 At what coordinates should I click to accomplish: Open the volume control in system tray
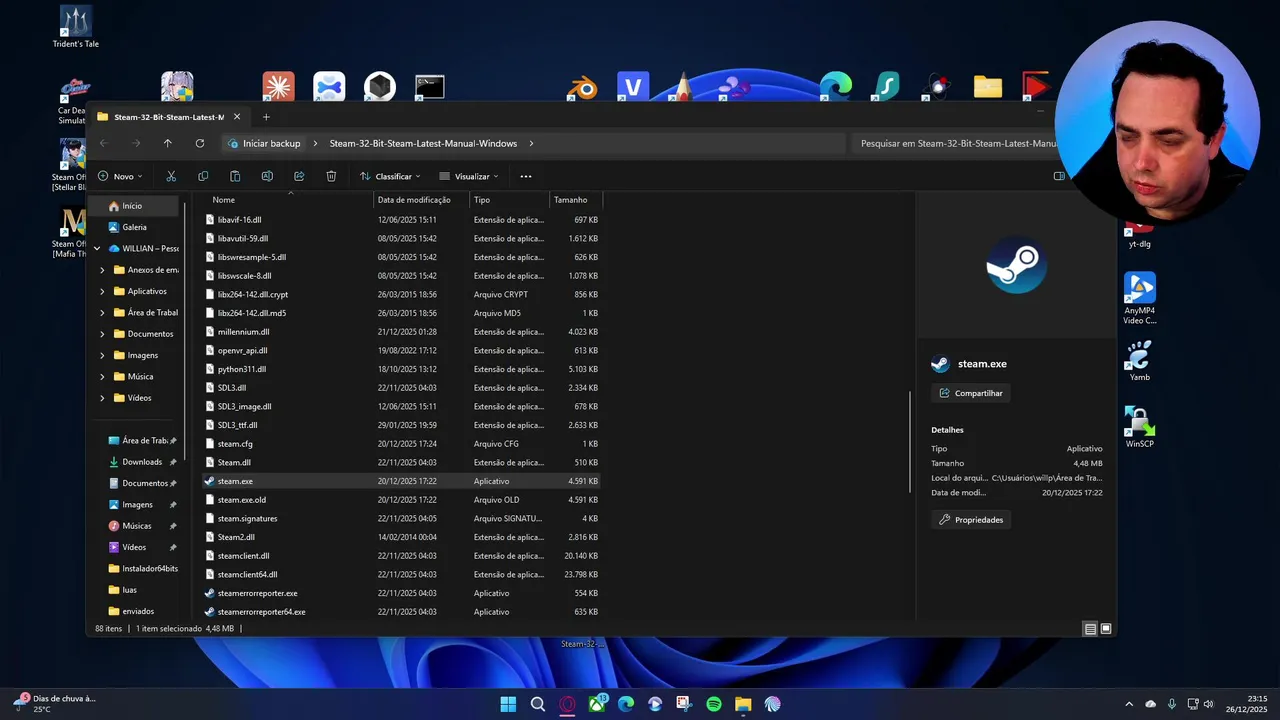pyautogui.click(x=1208, y=704)
